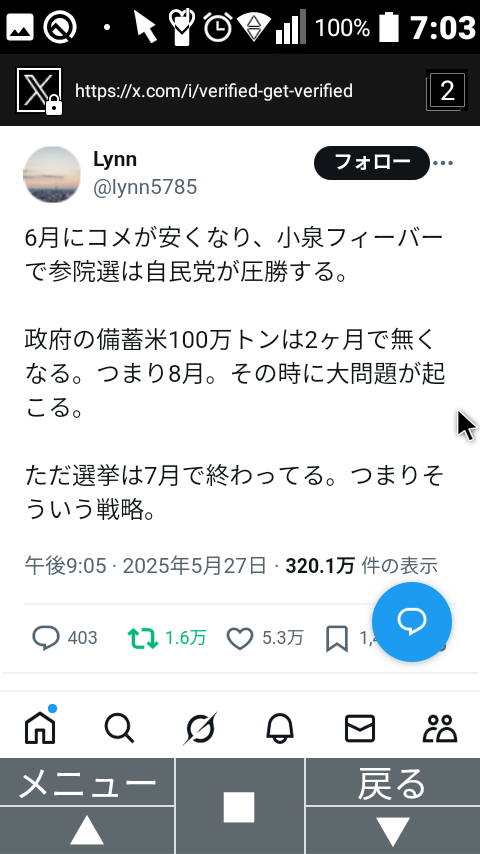This screenshot has width=480, height=854.
Task: Open the three-dot more options menu
Action: 443,163
